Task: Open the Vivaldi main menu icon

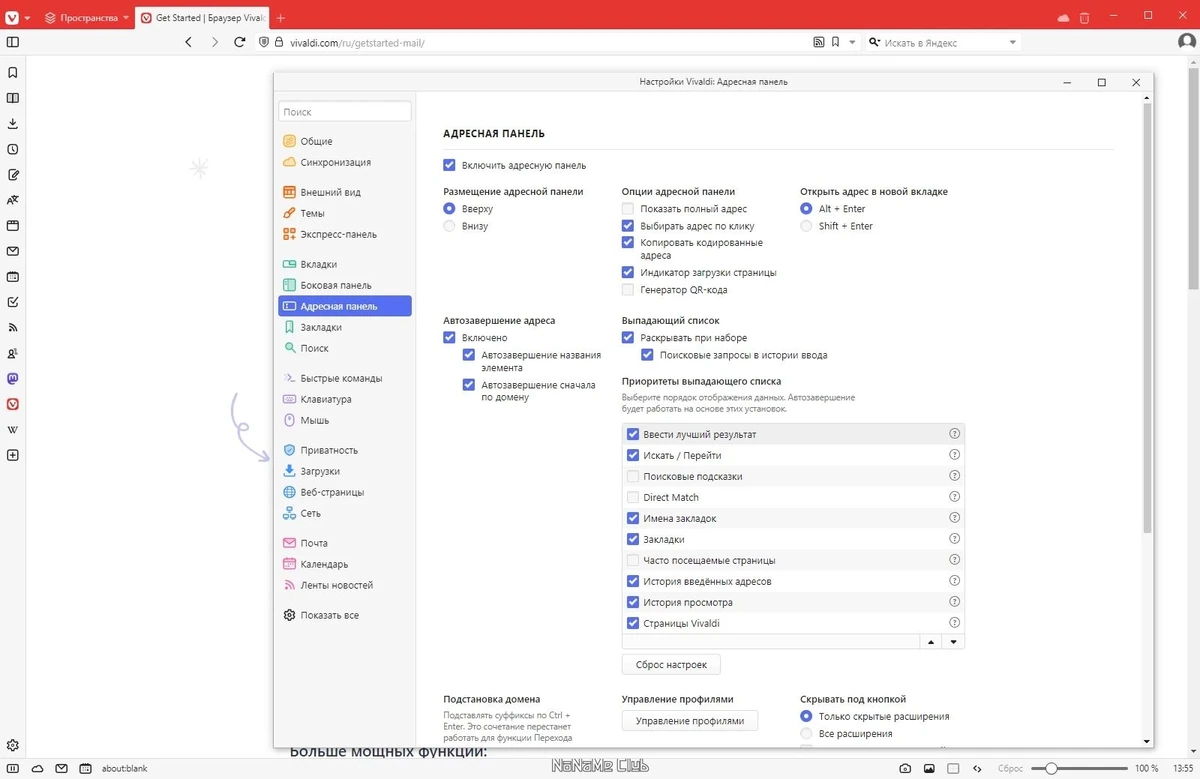Action: point(11,18)
